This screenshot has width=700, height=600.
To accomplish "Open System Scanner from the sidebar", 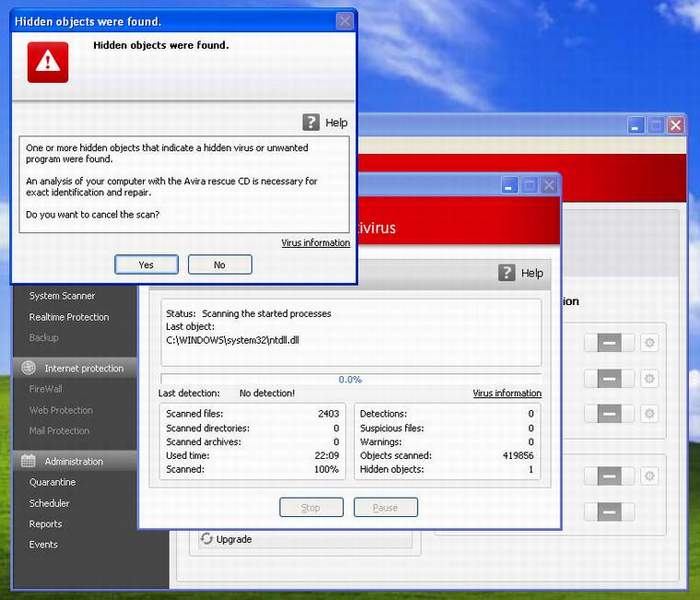I will coord(62,296).
